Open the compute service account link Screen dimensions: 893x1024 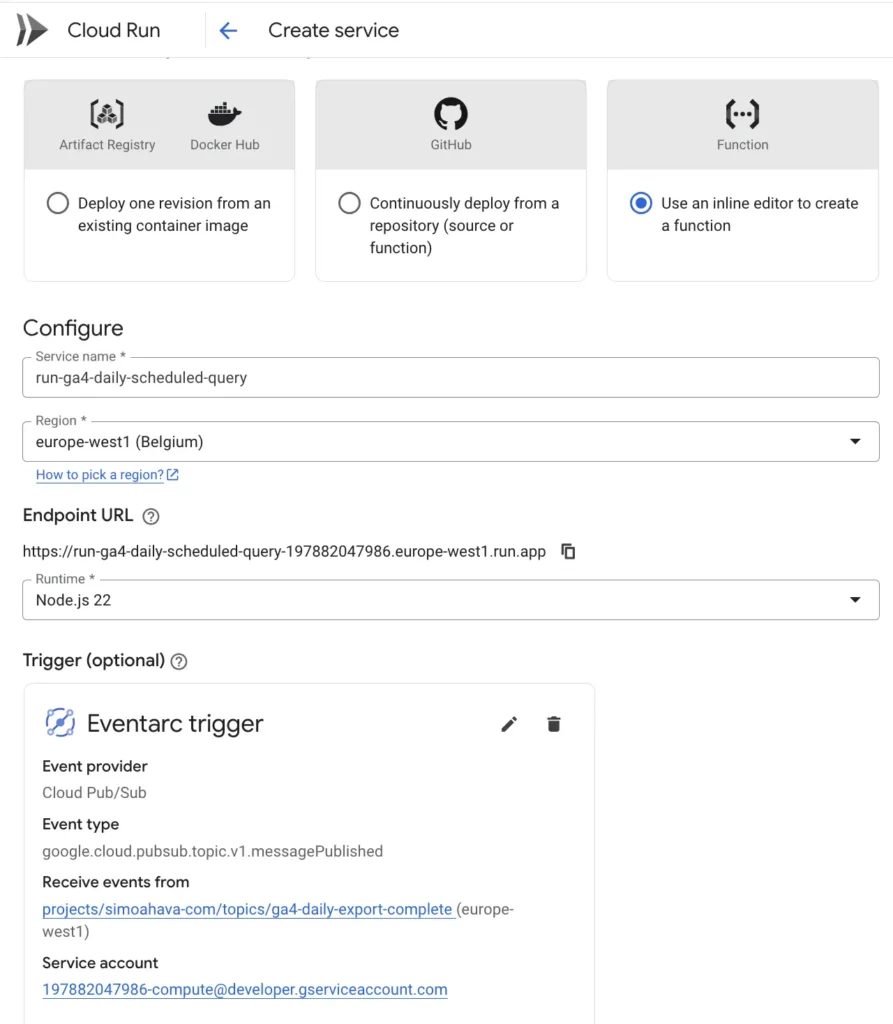click(245, 990)
